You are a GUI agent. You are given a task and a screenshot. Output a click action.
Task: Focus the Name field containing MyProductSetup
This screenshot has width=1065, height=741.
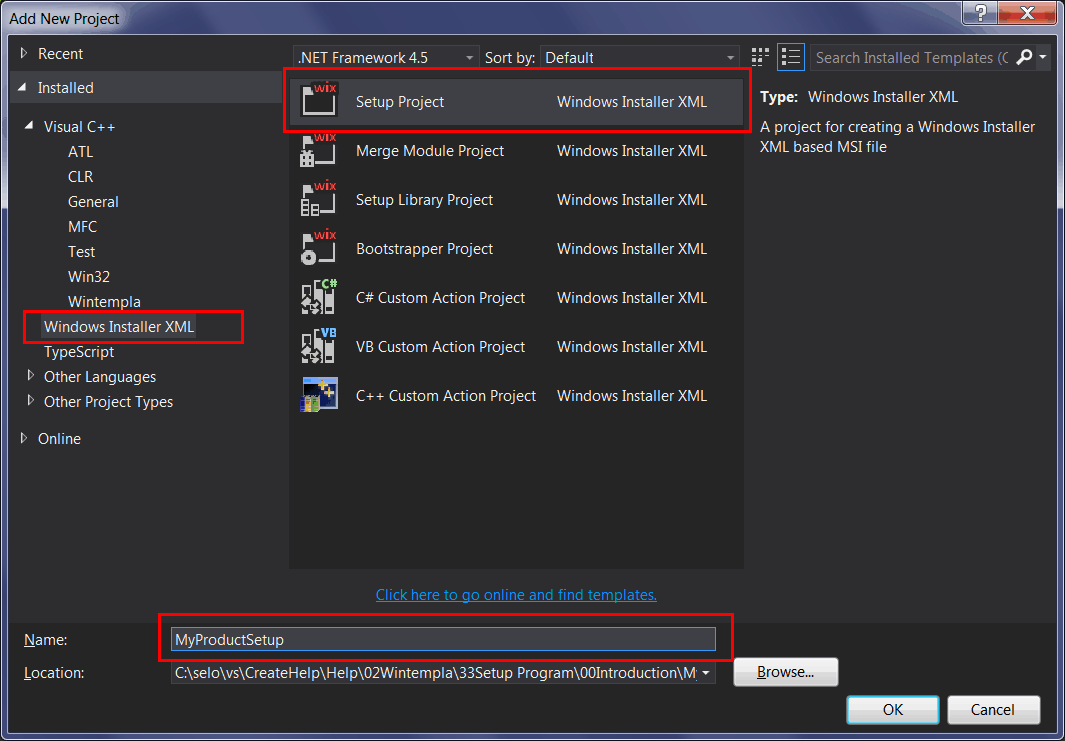coord(443,639)
